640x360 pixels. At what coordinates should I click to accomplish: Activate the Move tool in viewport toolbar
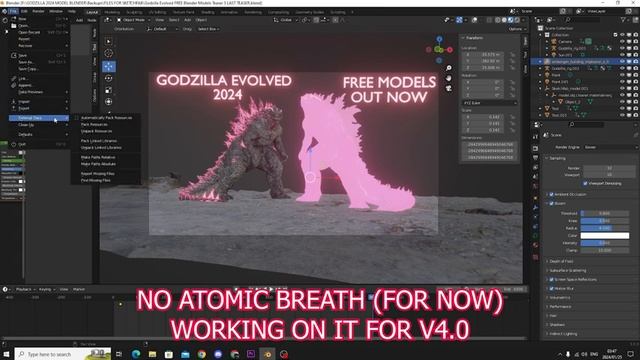coord(109,66)
